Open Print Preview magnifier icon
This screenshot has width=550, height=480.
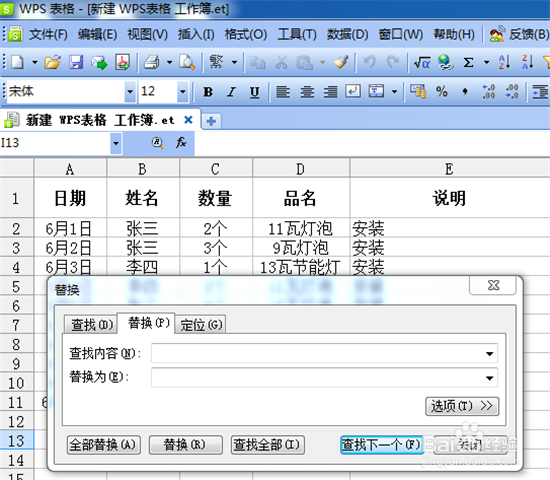point(187,62)
